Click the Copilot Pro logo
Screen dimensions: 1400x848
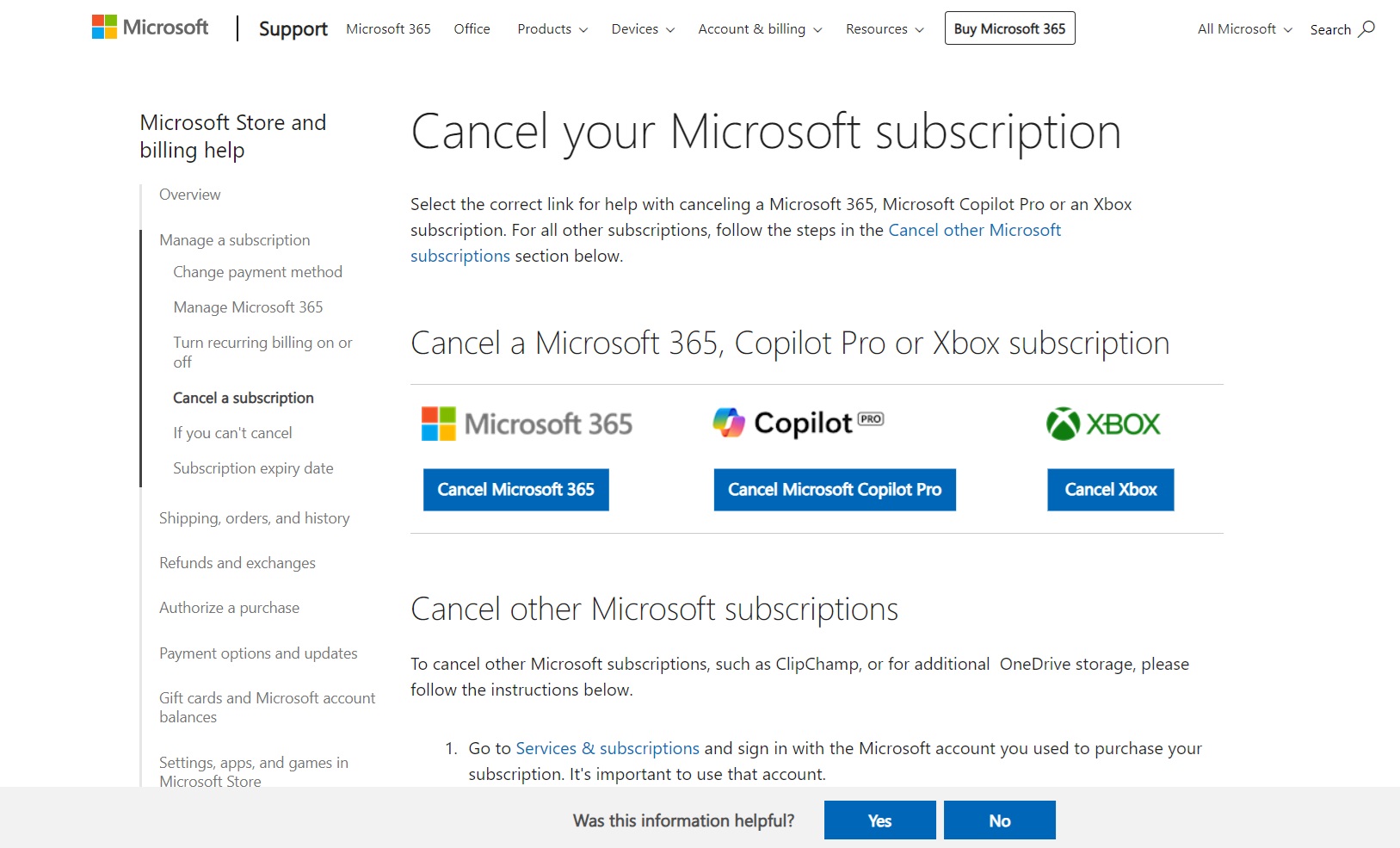click(x=799, y=423)
